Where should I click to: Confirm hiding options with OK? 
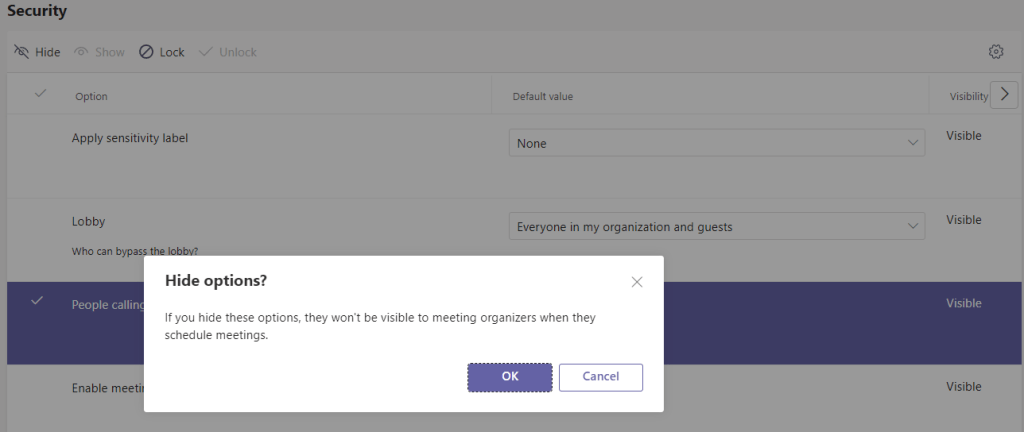point(509,377)
